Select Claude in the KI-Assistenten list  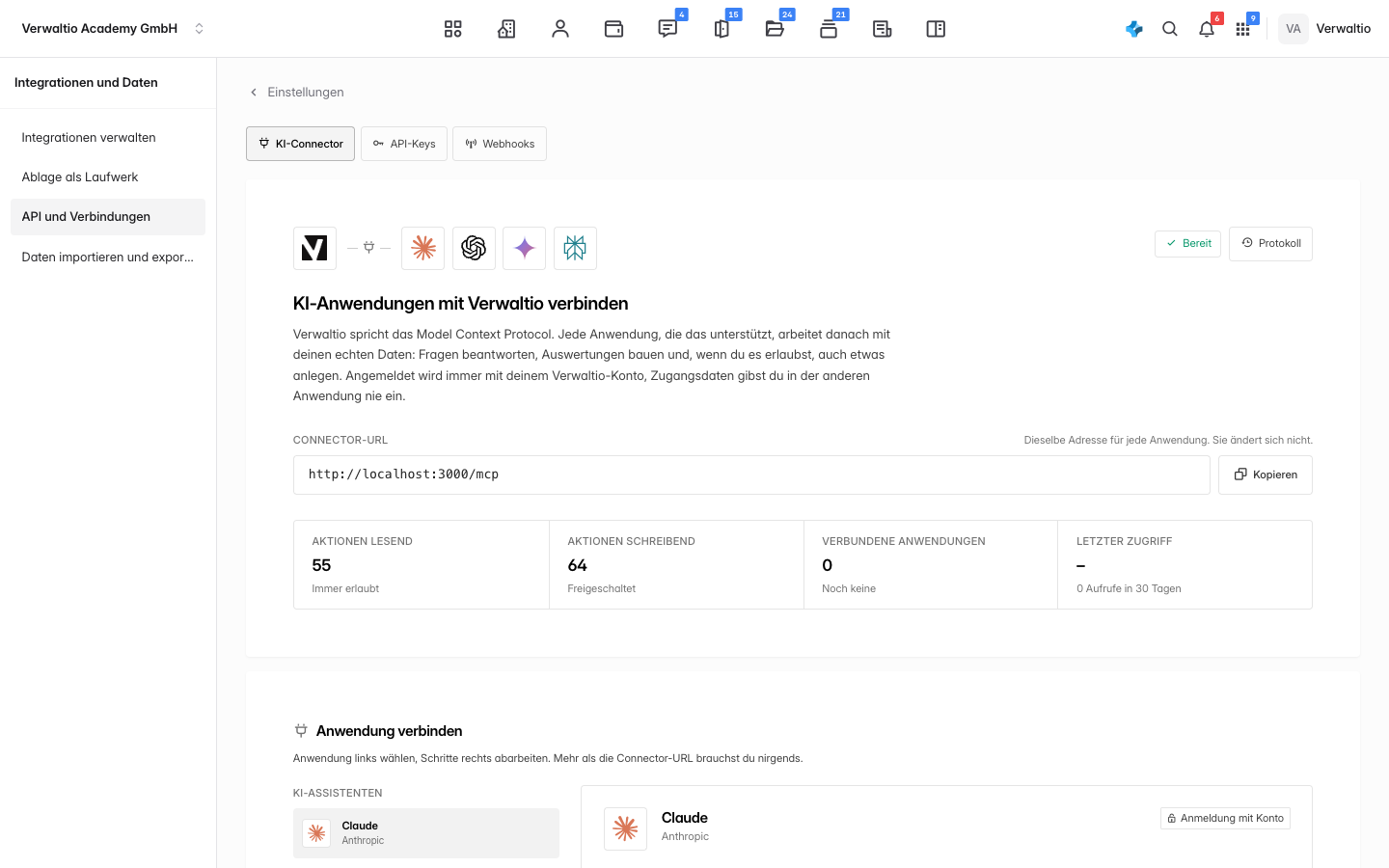point(426,833)
